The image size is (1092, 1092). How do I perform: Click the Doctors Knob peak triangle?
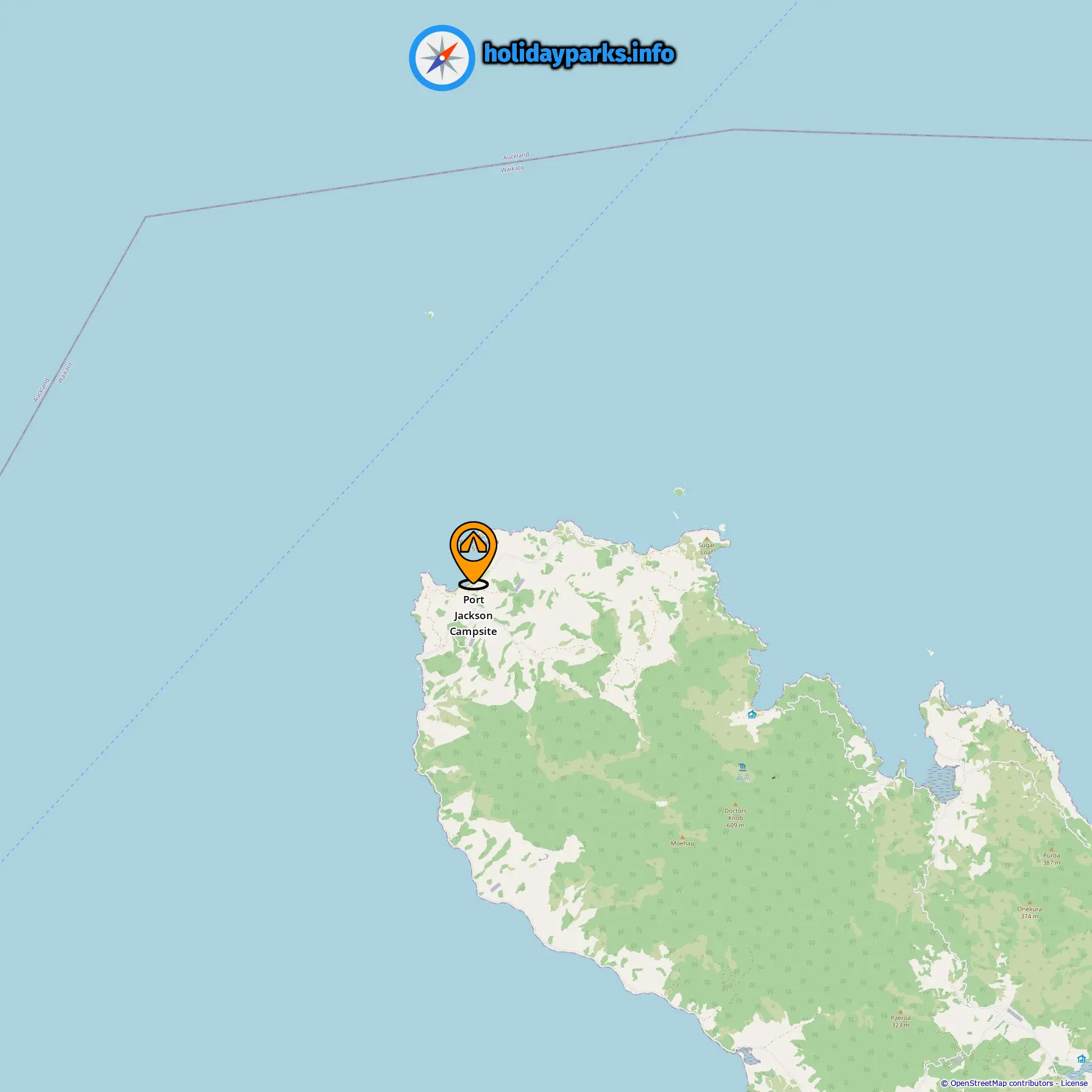(x=735, y=804)
